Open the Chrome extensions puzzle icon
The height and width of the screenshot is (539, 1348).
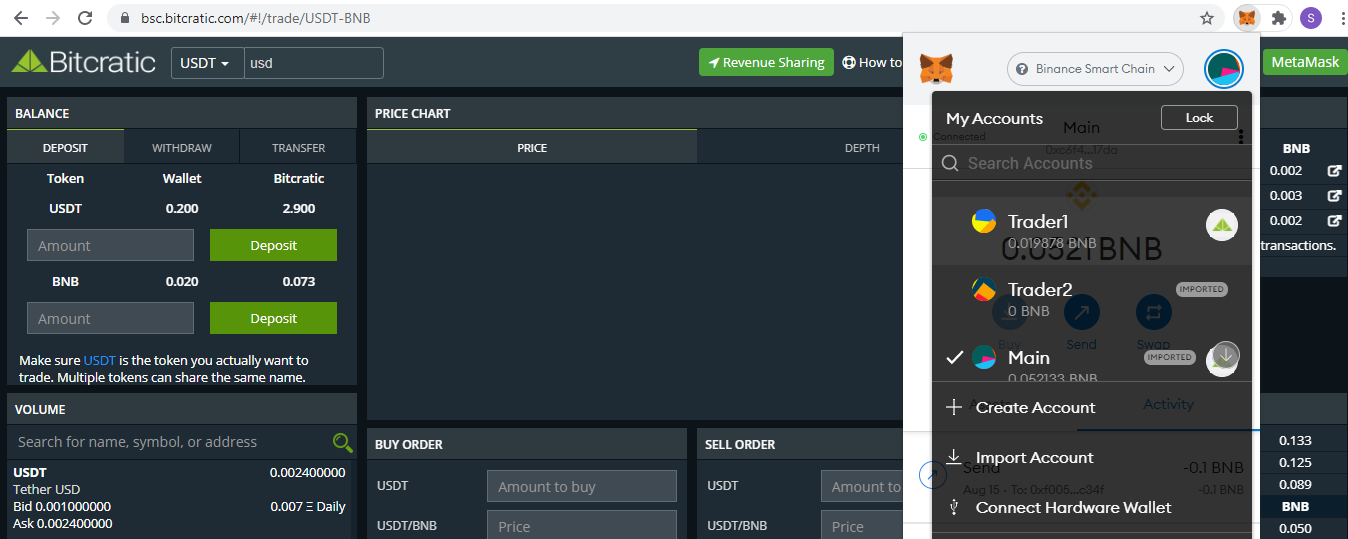(1278, 18)
